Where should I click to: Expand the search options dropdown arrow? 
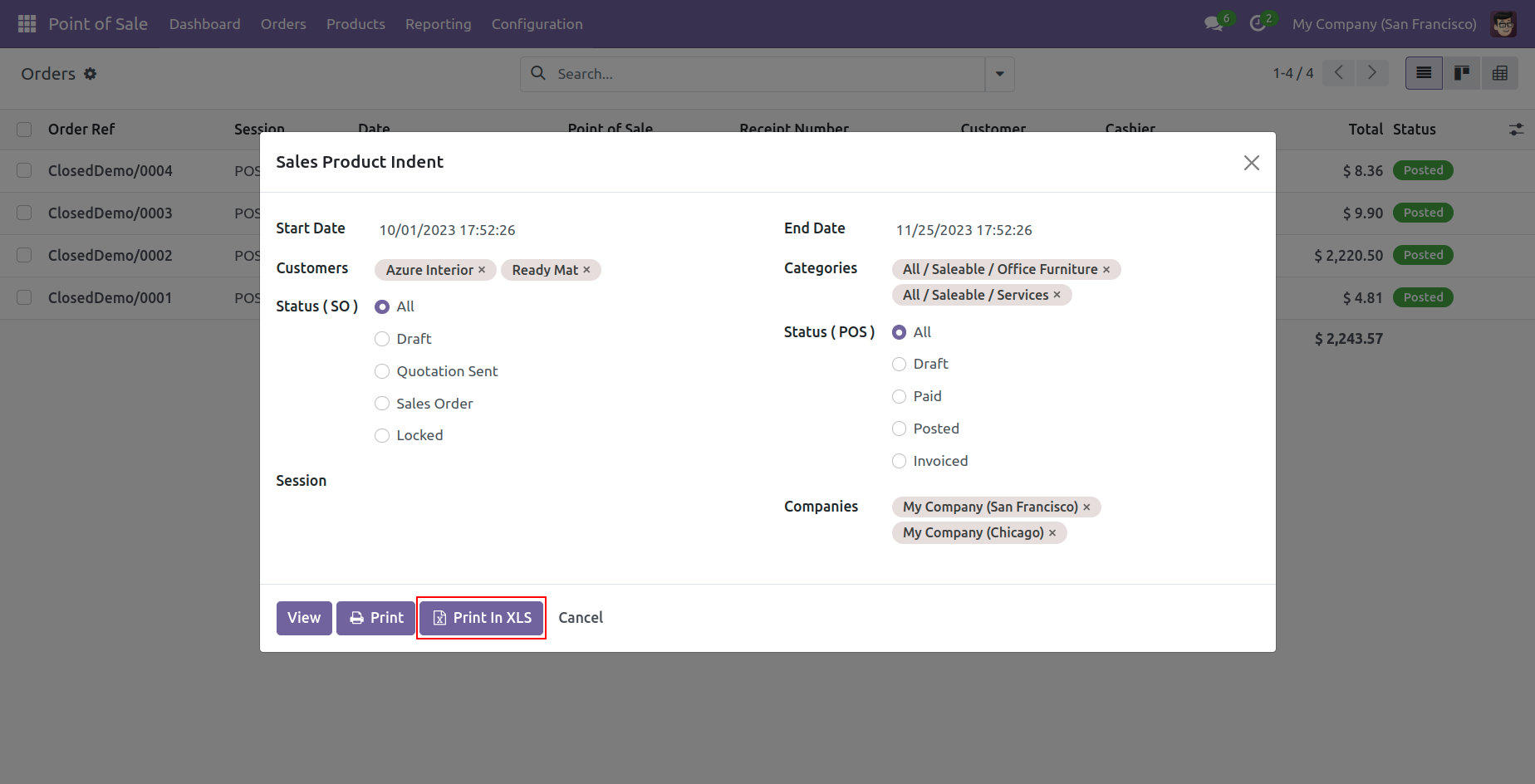pyautogui.click(x=999, y=74)
